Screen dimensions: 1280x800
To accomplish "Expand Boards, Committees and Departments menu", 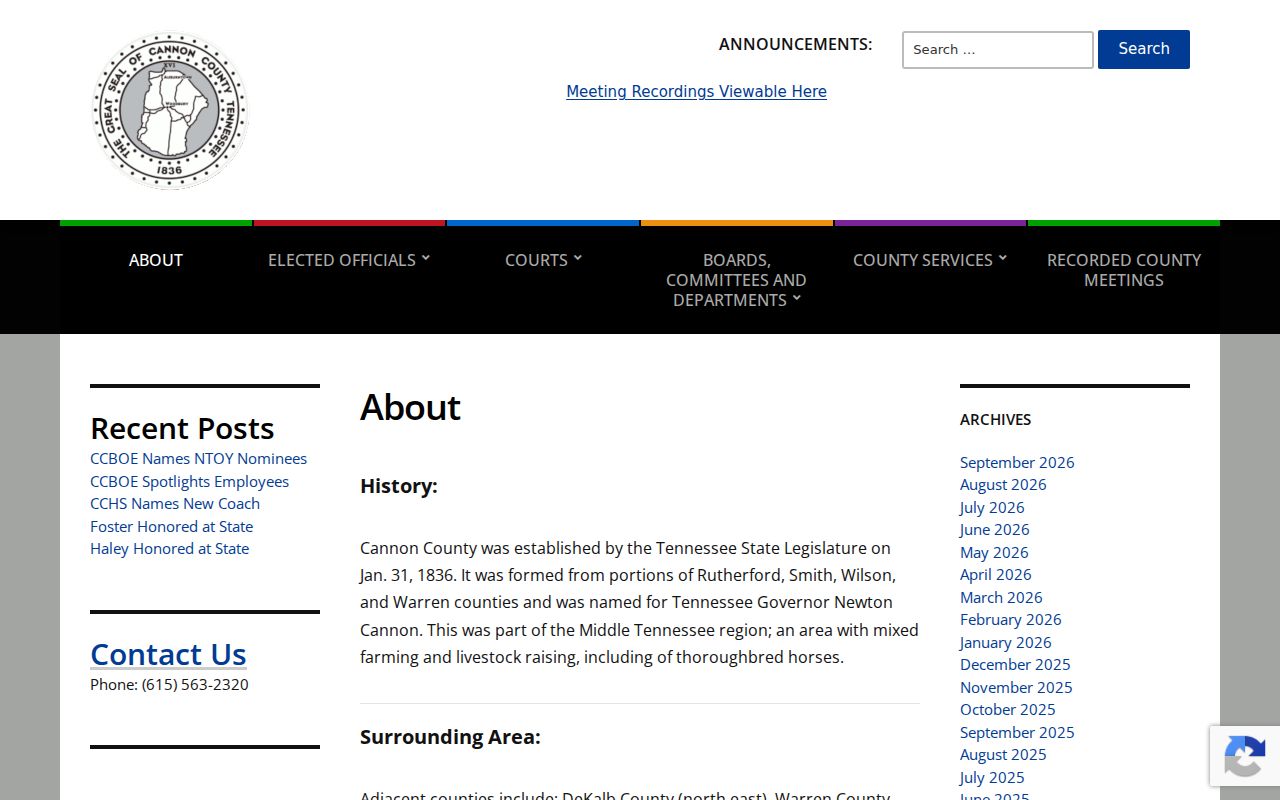I will 736,280.
